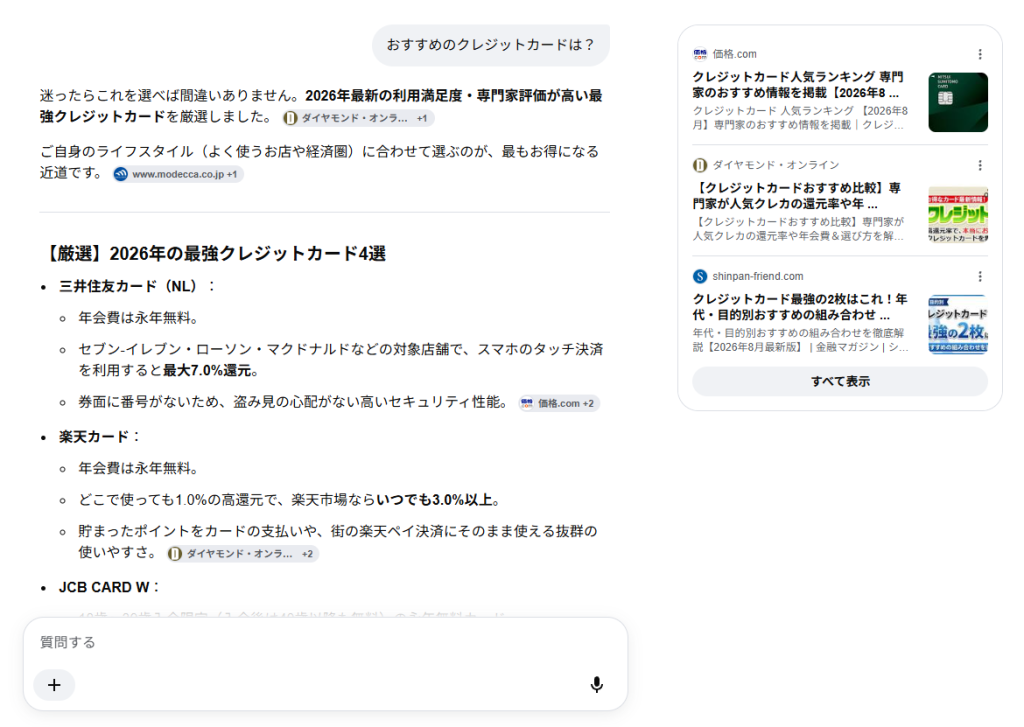Click the おすすめのクレジットカードは？ query bubble

point(490,45)
